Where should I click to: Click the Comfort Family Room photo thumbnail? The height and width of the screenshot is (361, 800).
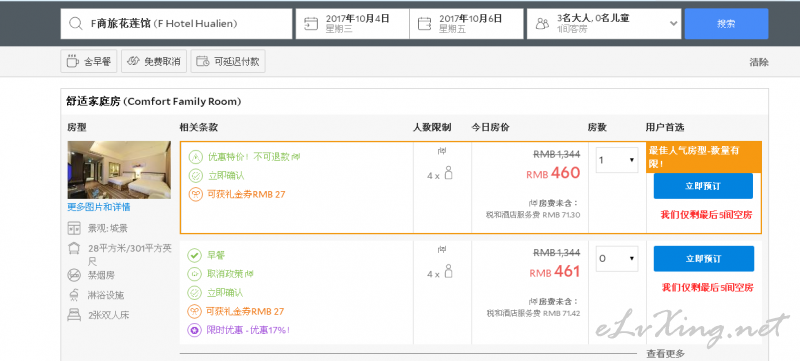pos(119,170)
